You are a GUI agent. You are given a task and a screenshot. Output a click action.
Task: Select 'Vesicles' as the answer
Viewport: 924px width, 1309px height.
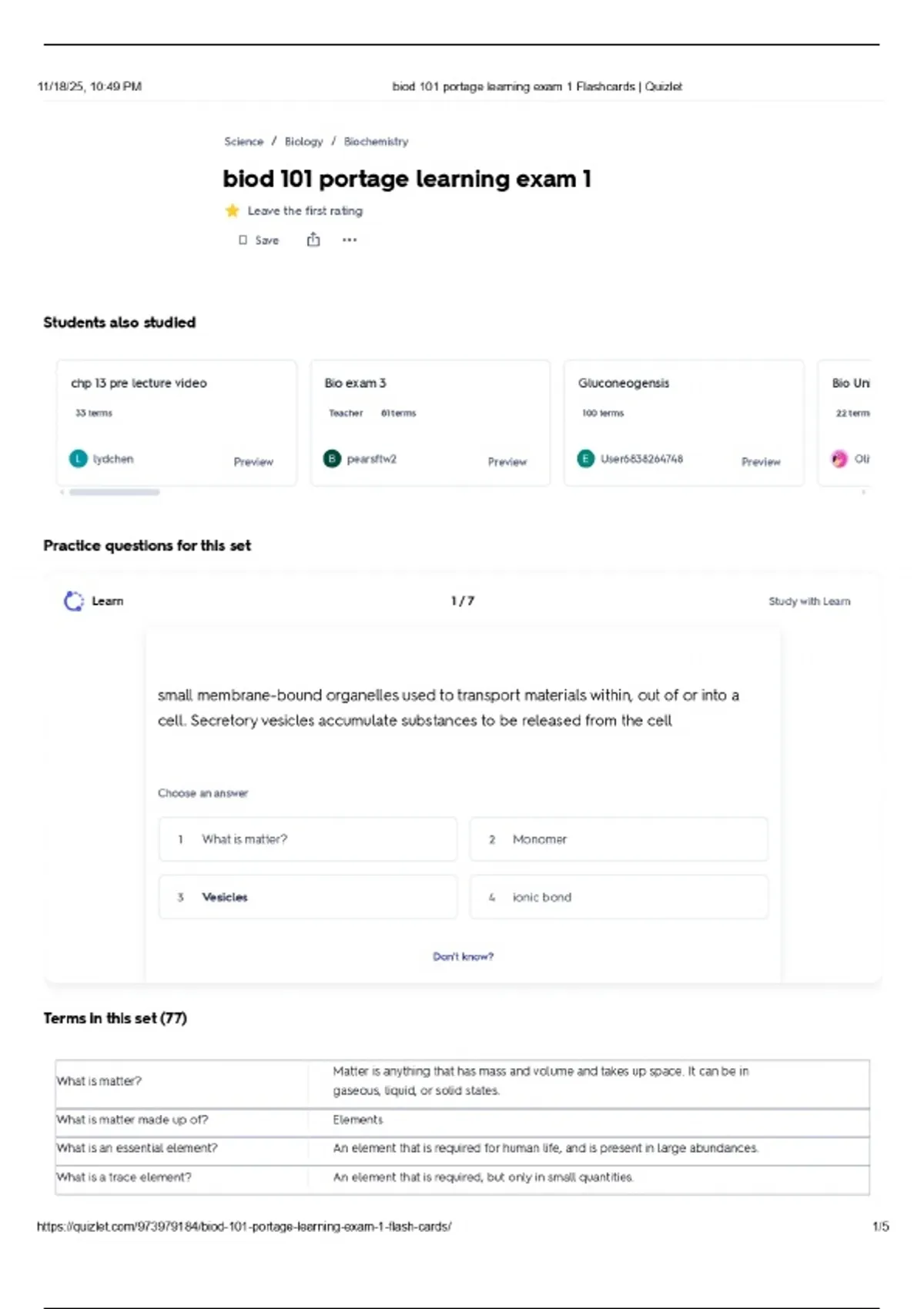pos(308,897)
